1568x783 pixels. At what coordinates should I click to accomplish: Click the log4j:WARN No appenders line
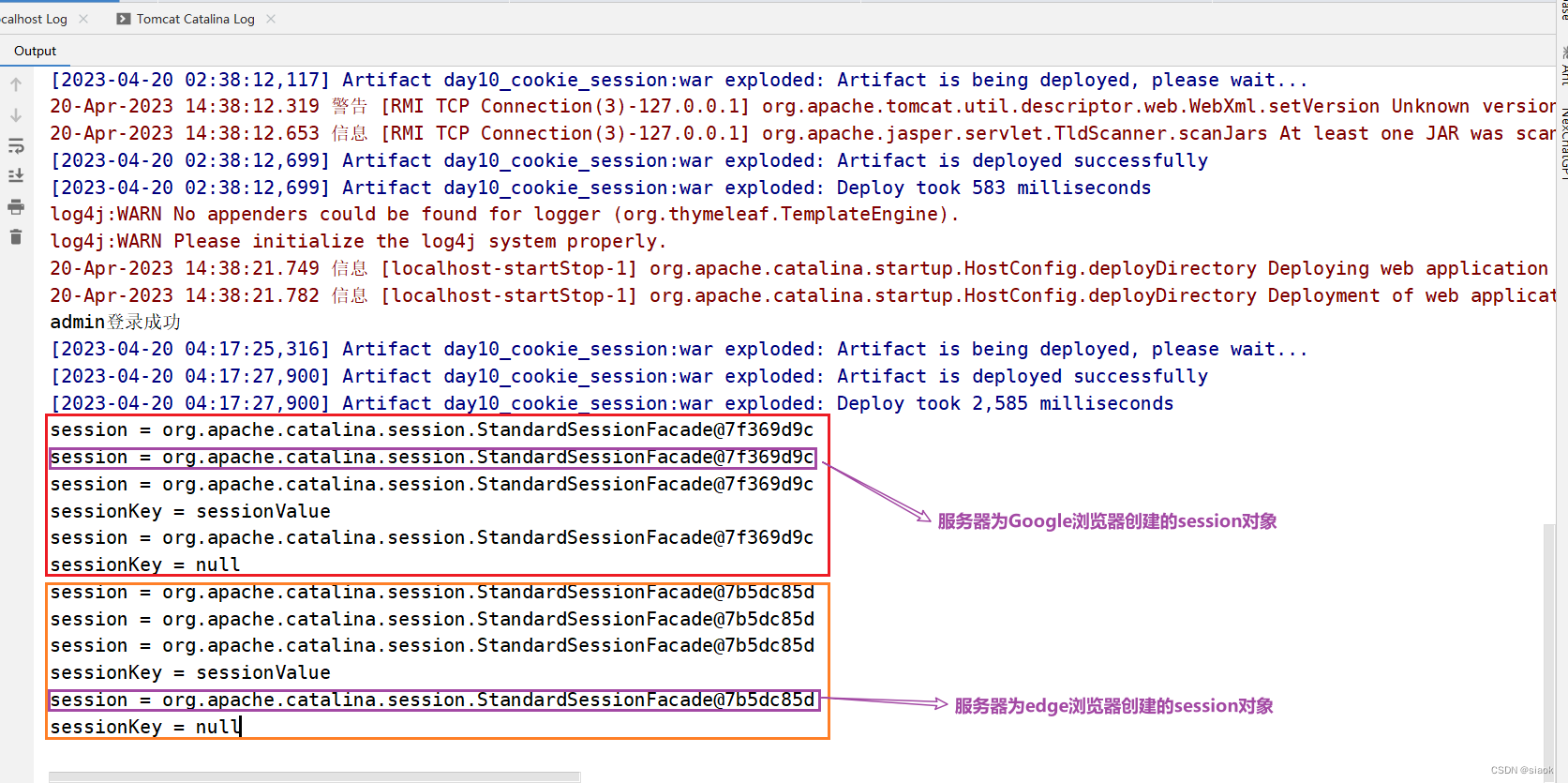pyautogui.click(x=504, y=215)
